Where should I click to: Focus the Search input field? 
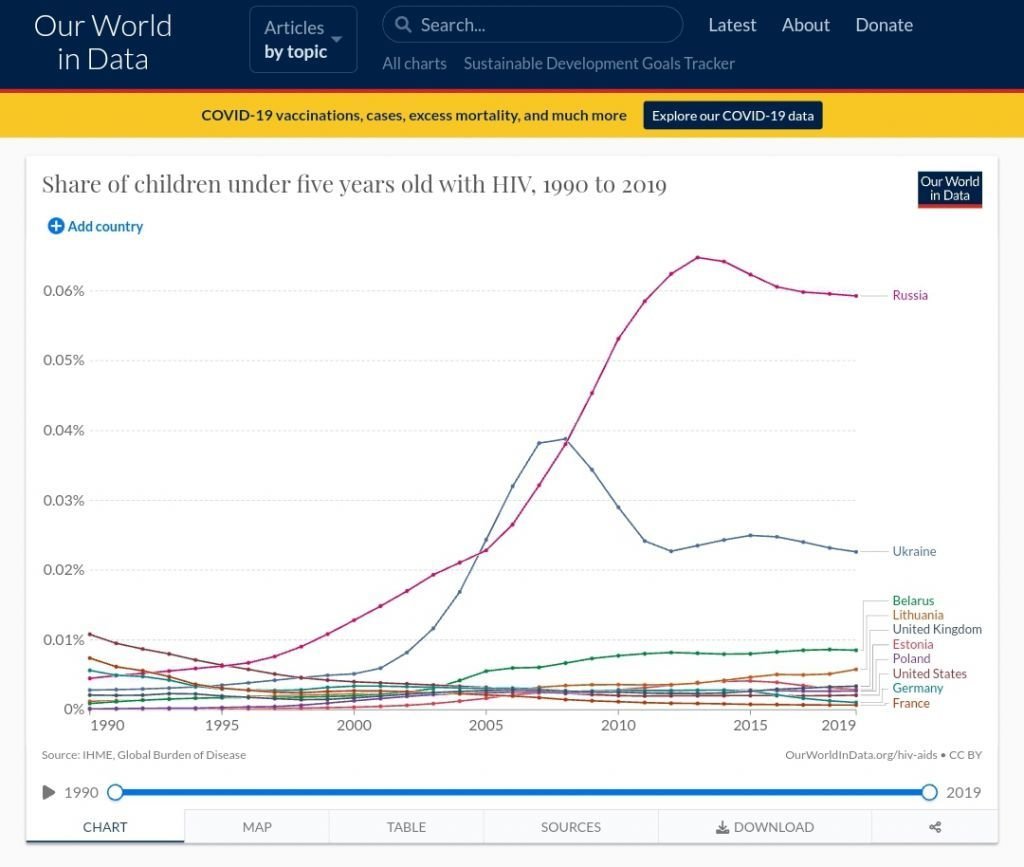[x=532, y=25]
